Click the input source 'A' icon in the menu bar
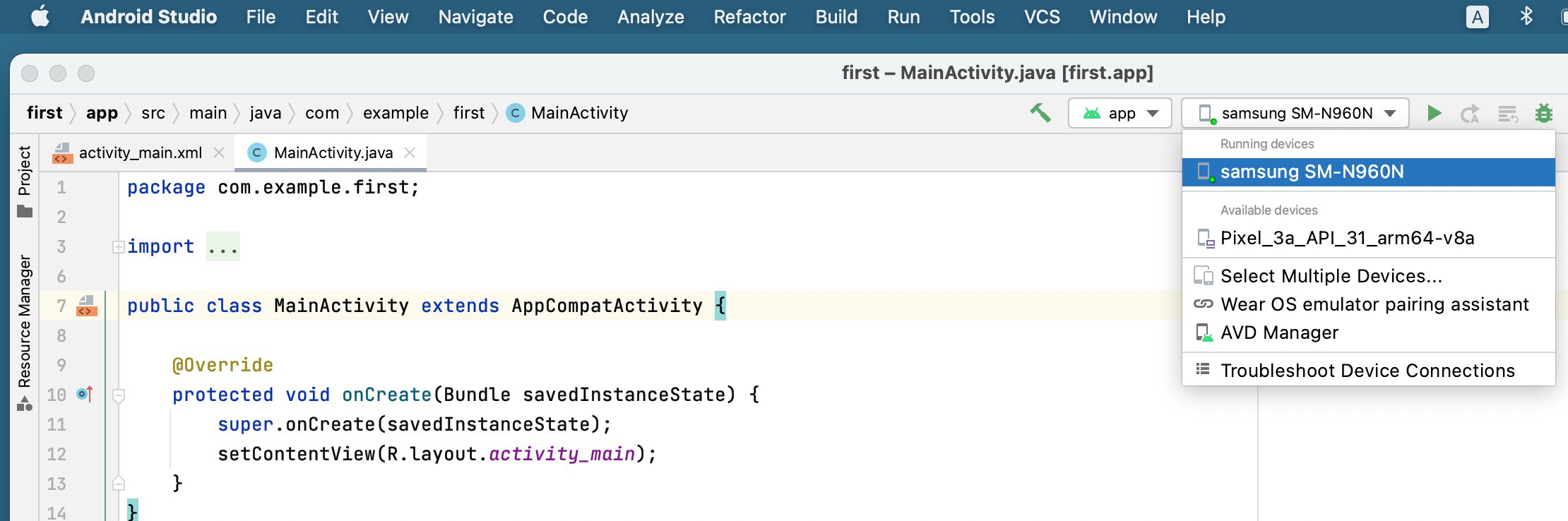This screenshot has height=521, width=1568. (1477, 17)
